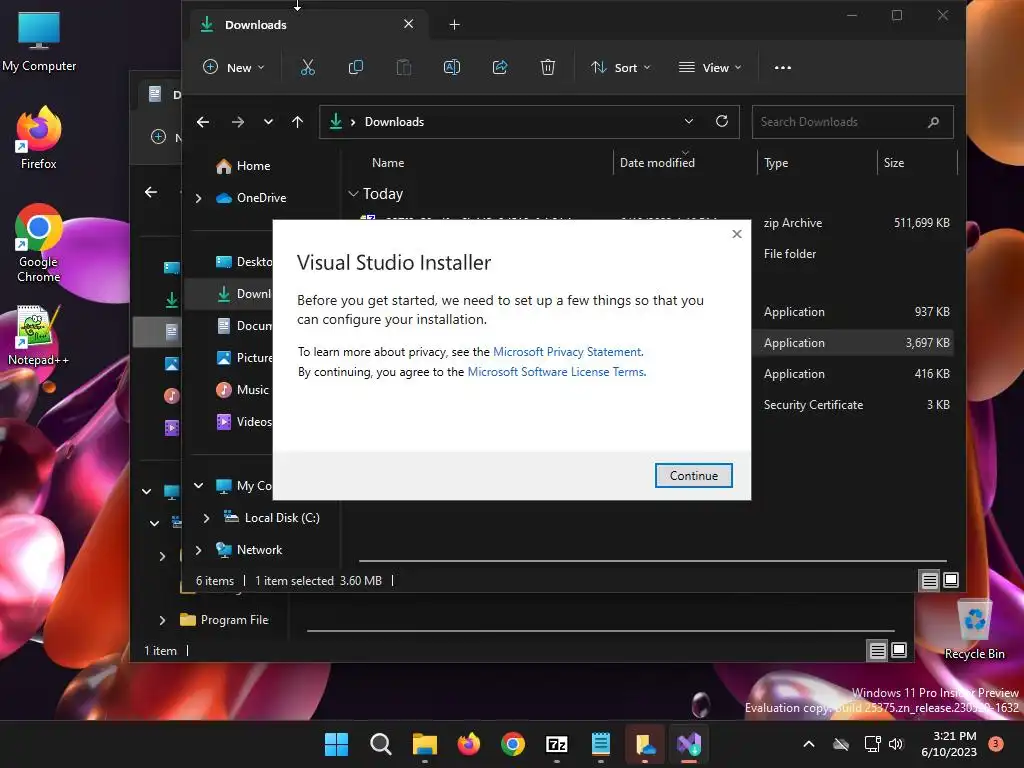The width and height of the screenshot is (1024, 768).
Task: Select Videos in navigation pane
Action: [244, 422]
